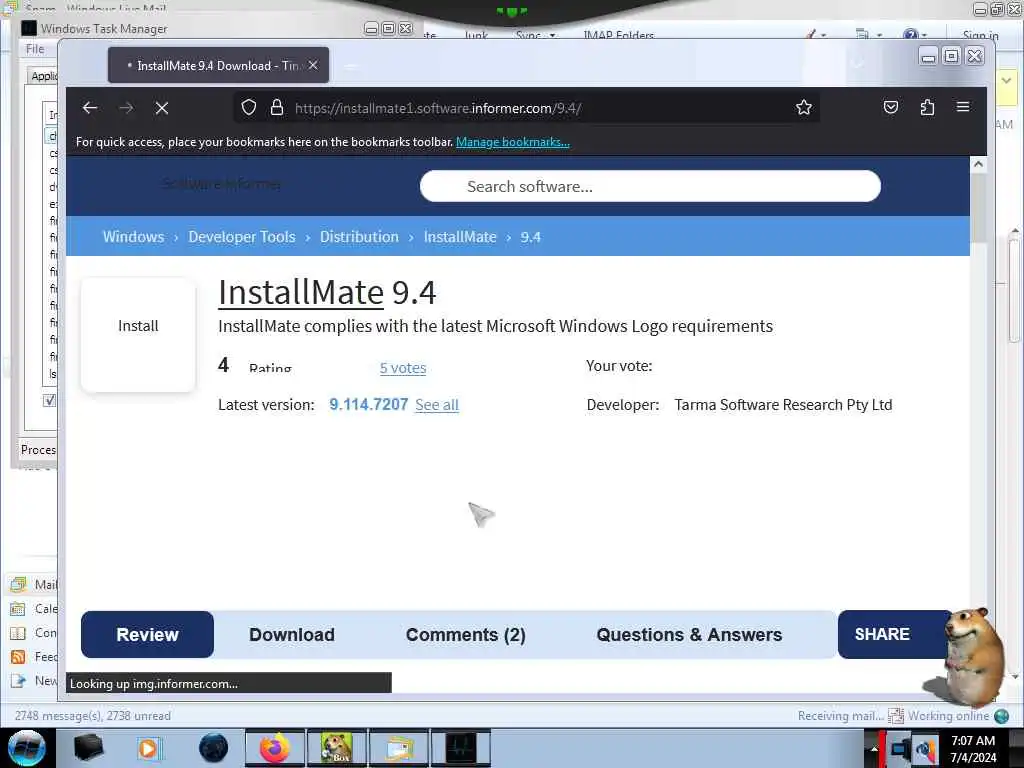Click the black box taskbar icon

click(88, 748)
